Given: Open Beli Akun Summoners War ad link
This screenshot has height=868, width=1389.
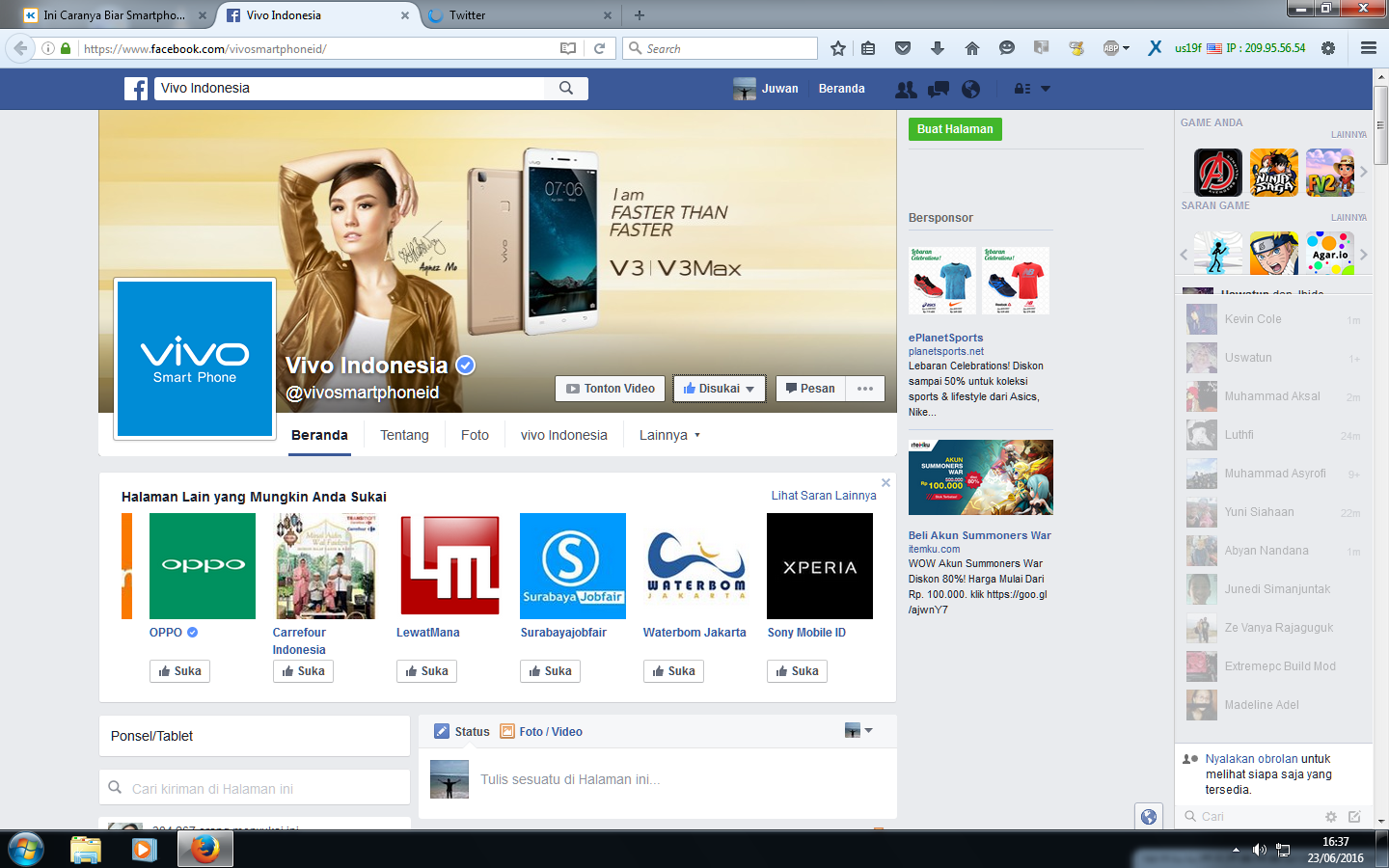Looking at the screenshot, I should point(979,535).
